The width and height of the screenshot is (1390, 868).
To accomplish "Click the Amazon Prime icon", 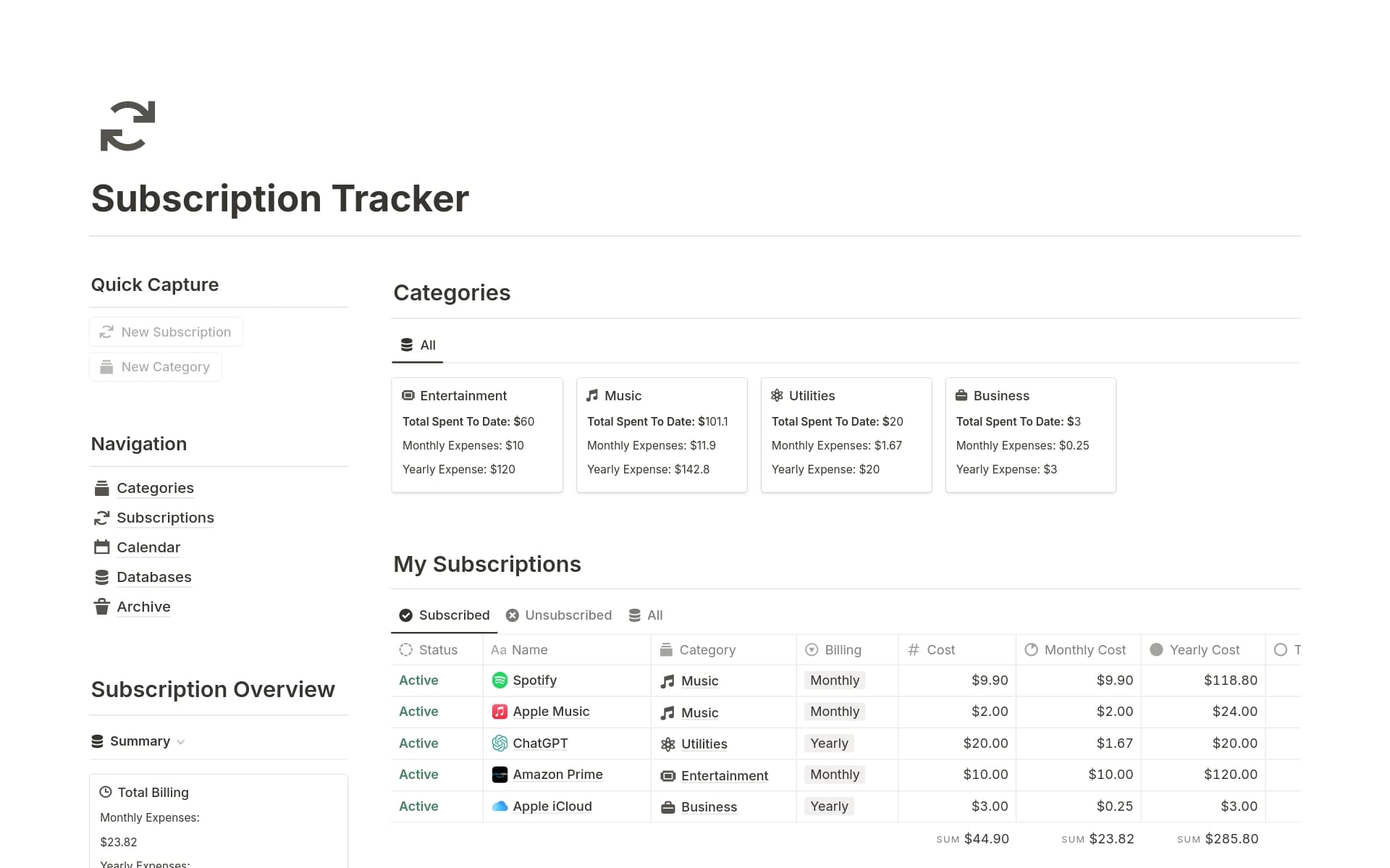I will [500, 775].
